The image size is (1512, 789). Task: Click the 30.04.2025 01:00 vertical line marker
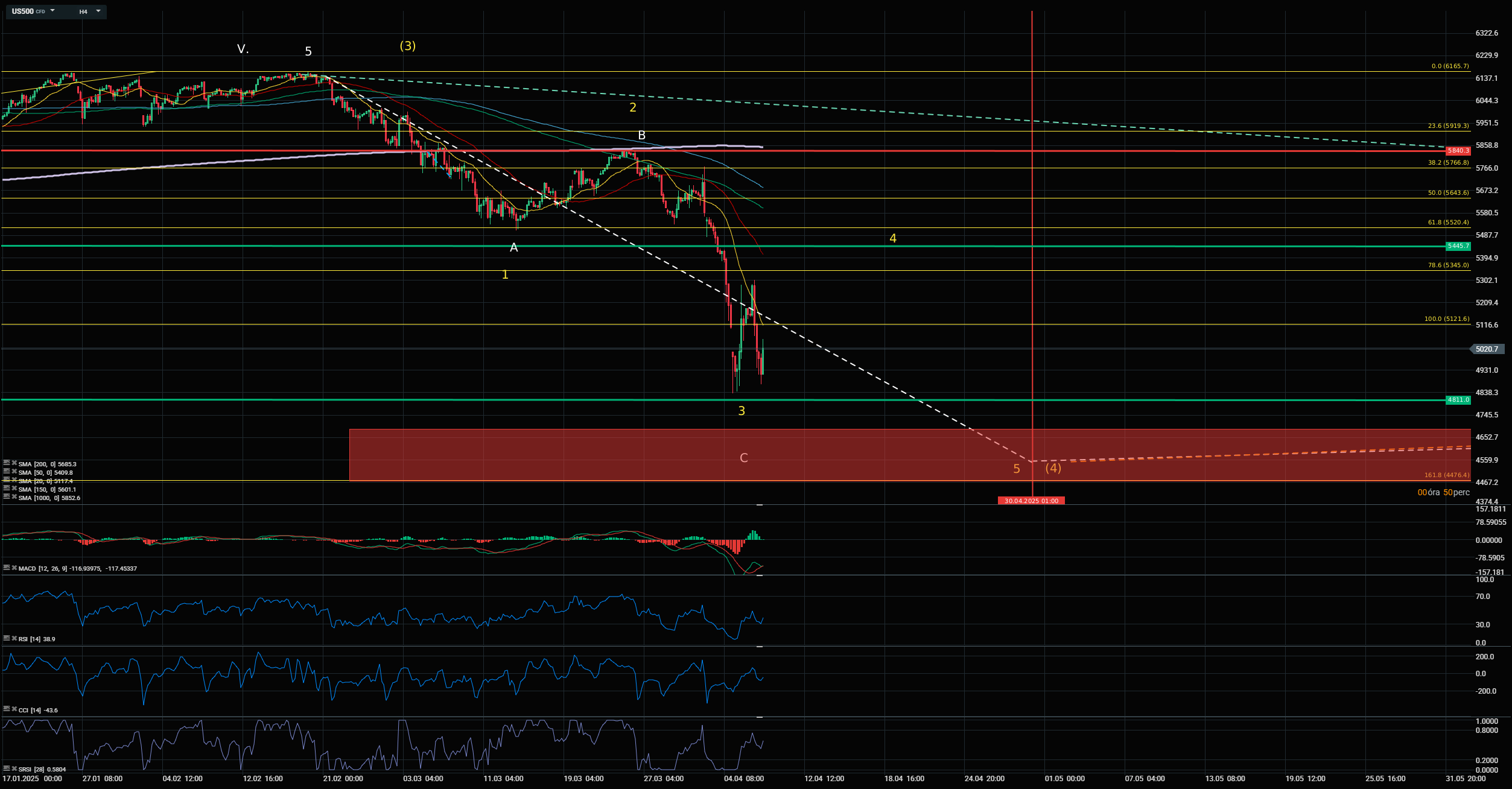point(1031,501)
